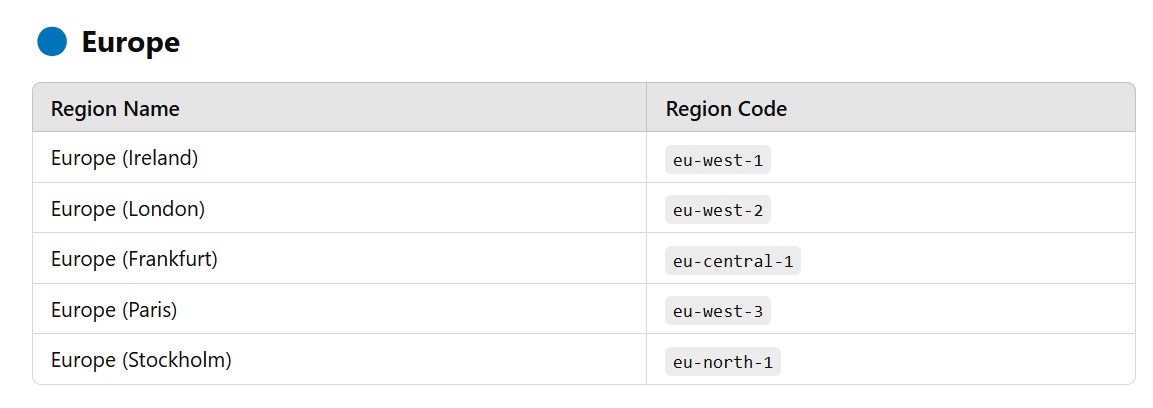Click the eu-north-1 code badge

[x=723, y=362]
